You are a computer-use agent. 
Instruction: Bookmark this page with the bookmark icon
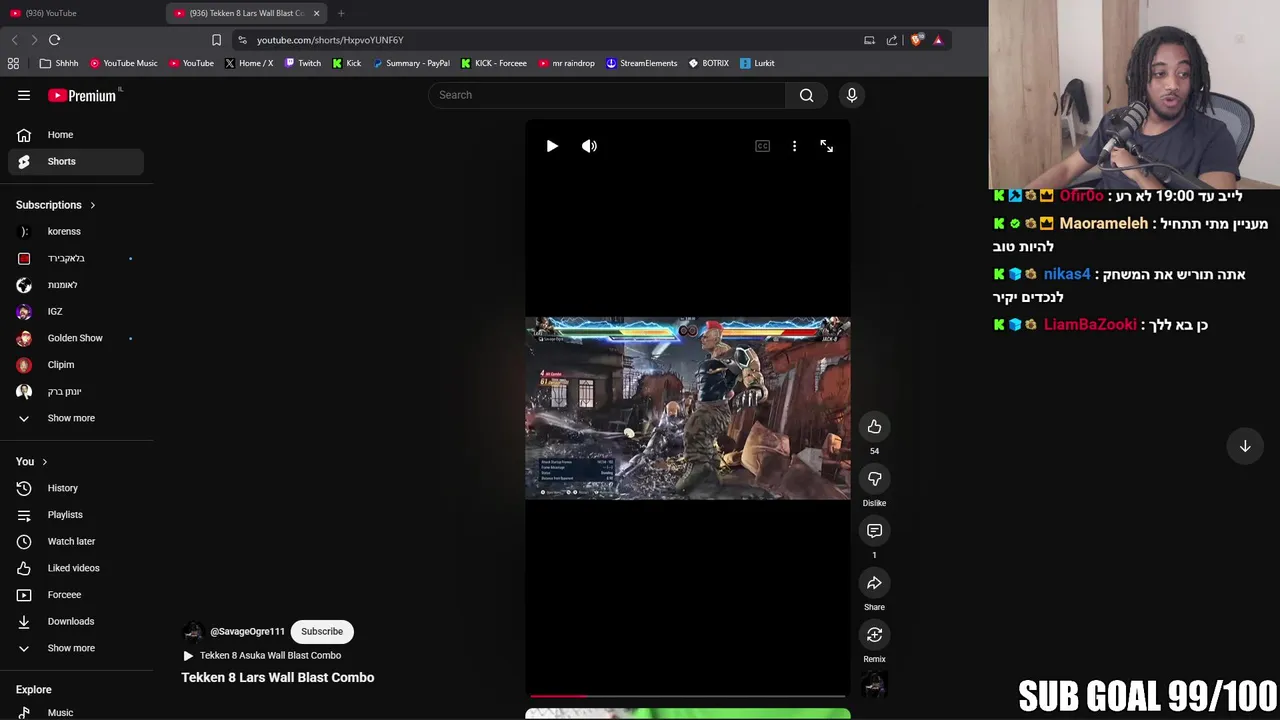point(216,40)
